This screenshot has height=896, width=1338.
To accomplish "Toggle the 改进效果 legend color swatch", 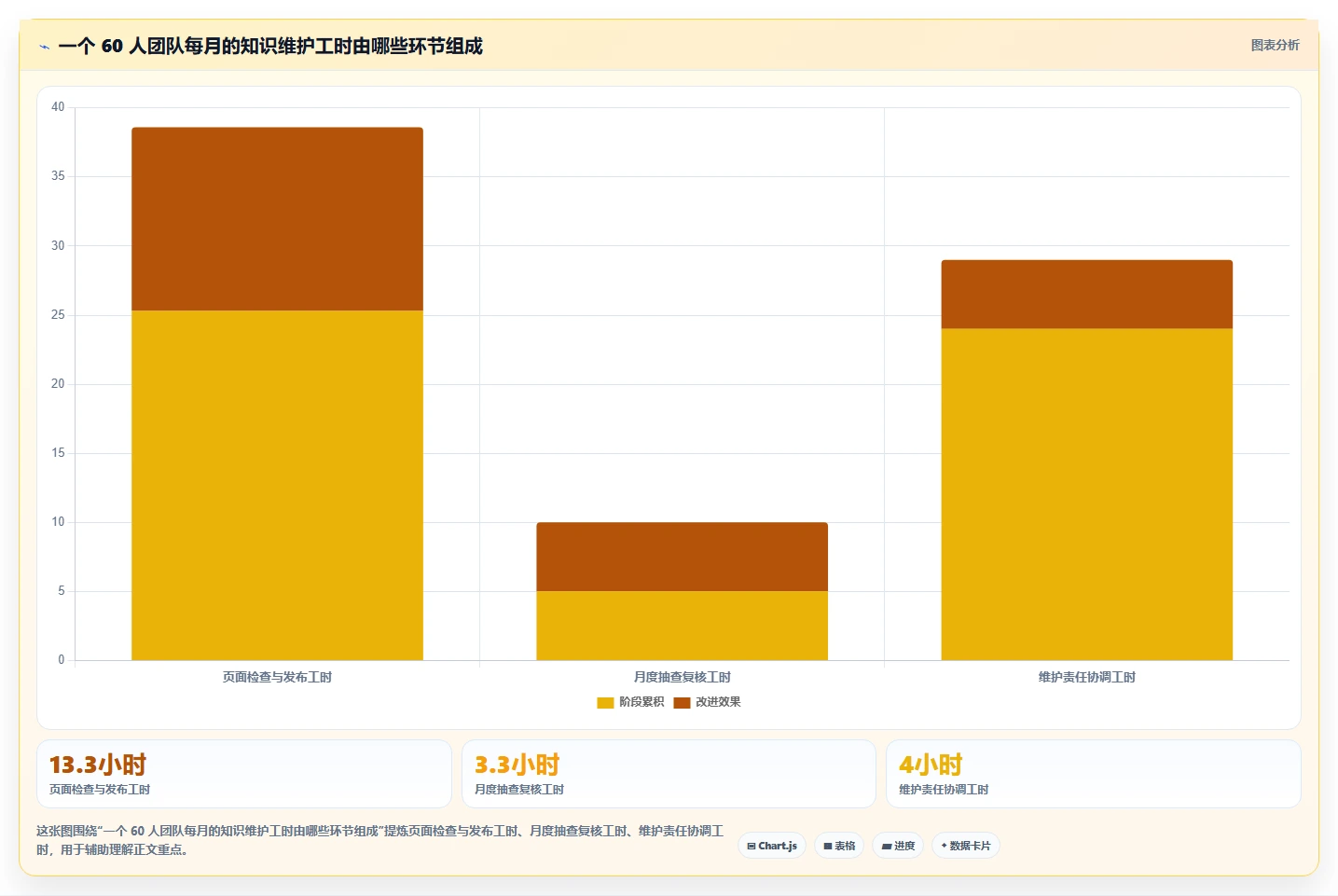I will [682, 702].
